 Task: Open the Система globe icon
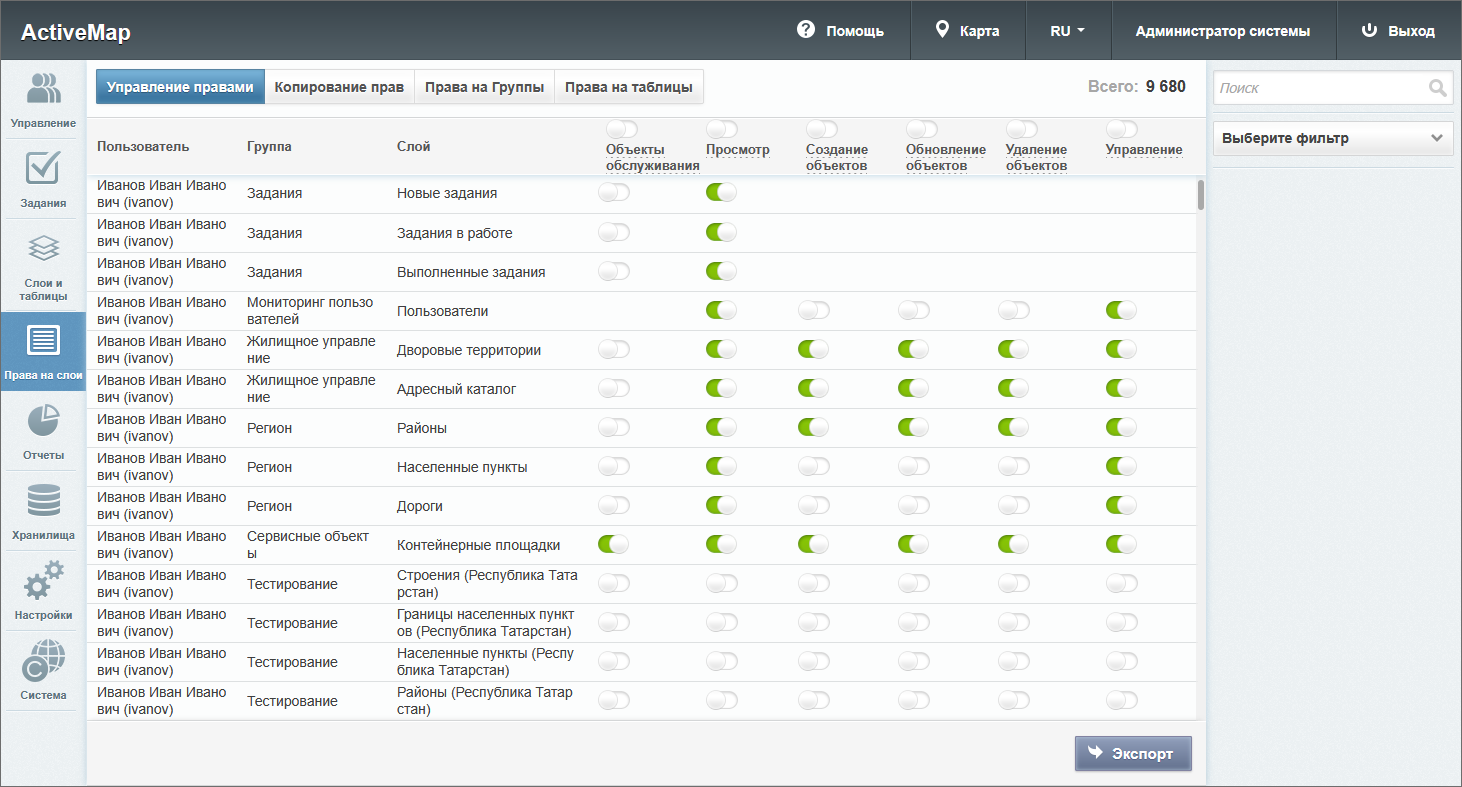[43, 661]
